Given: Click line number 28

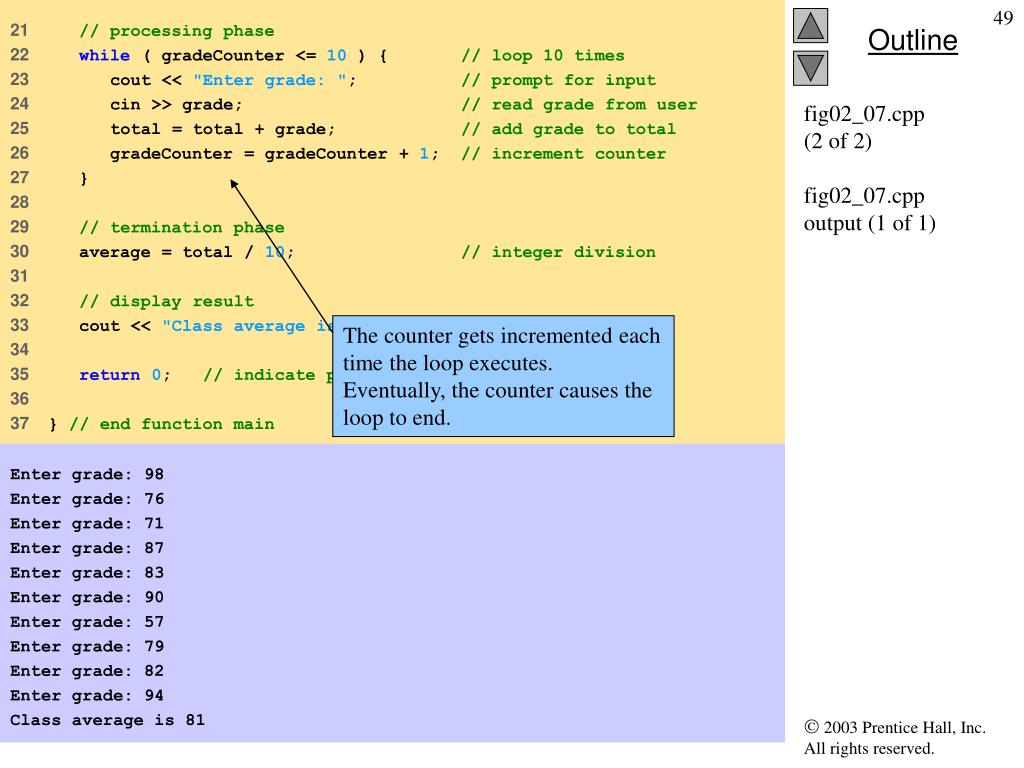Looking at the screenshot, I should 19,202.
